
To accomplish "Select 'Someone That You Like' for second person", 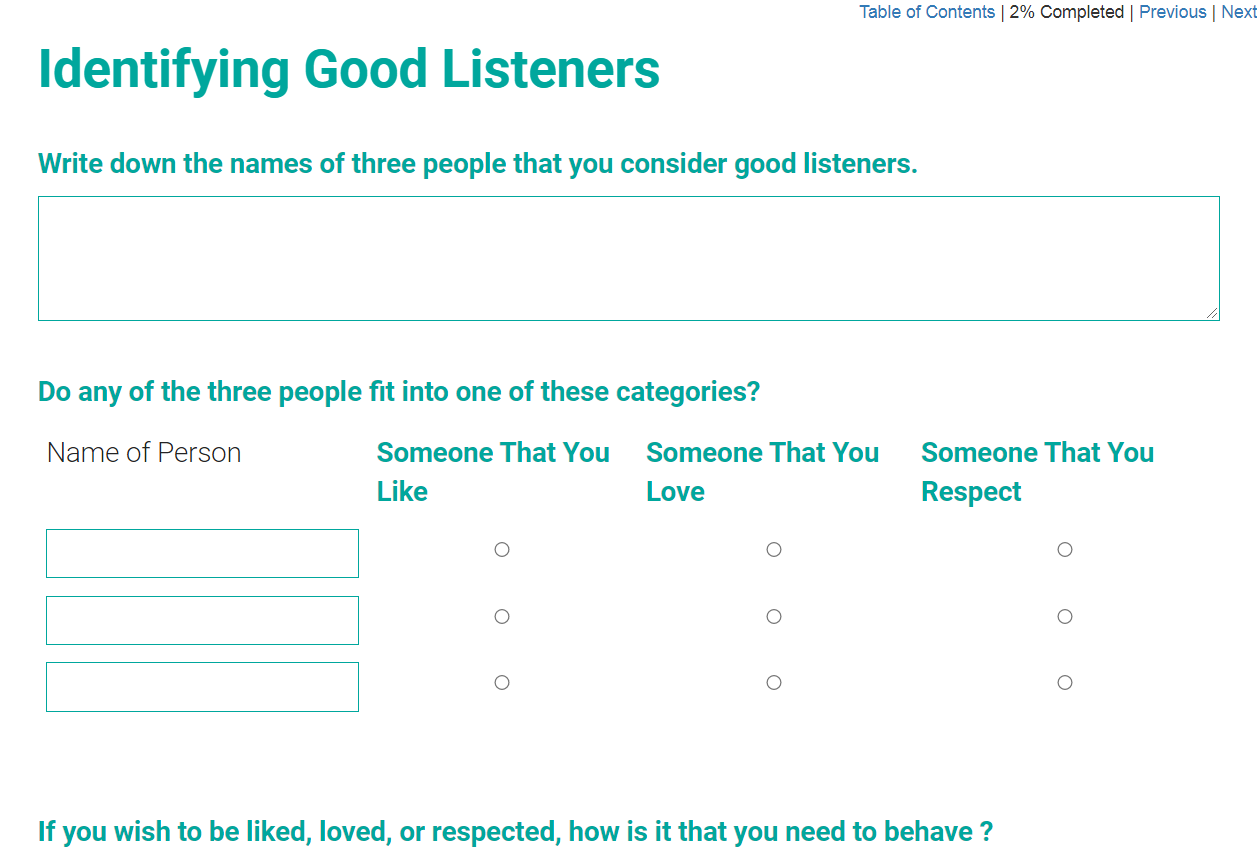I will point(502,616).
